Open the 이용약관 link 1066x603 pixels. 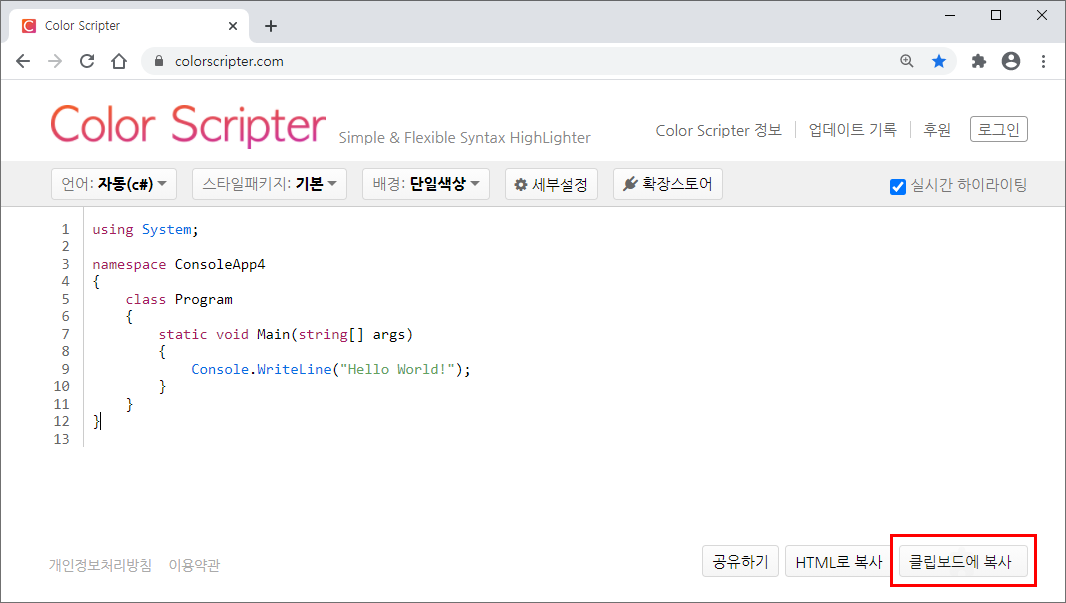(x=194, y=565)
